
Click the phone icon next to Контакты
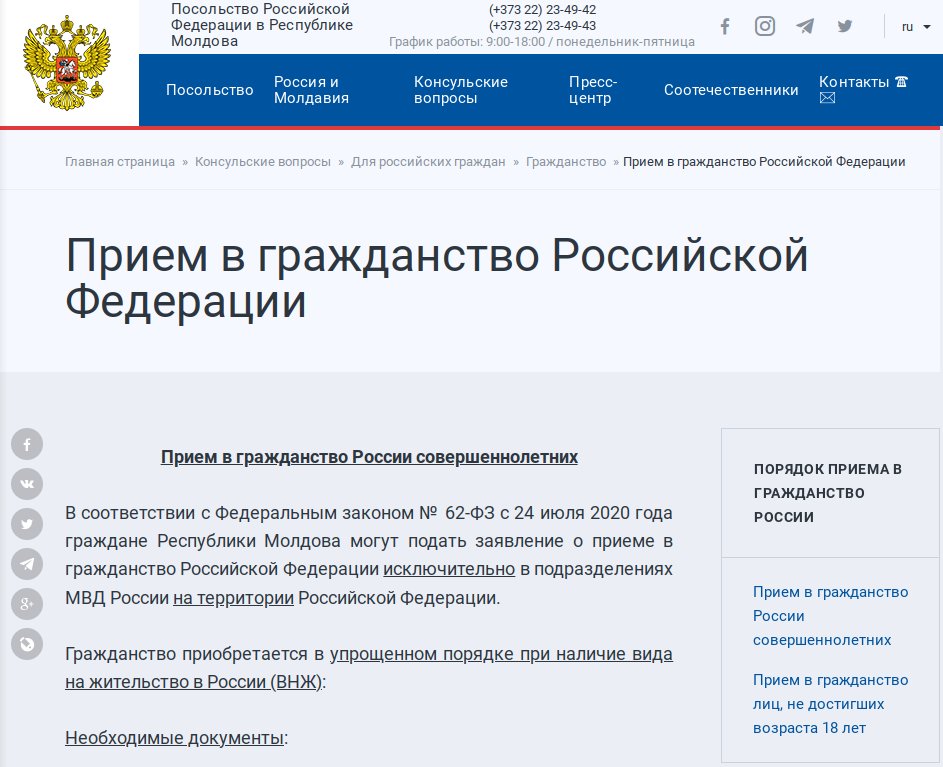coord(899,81)
